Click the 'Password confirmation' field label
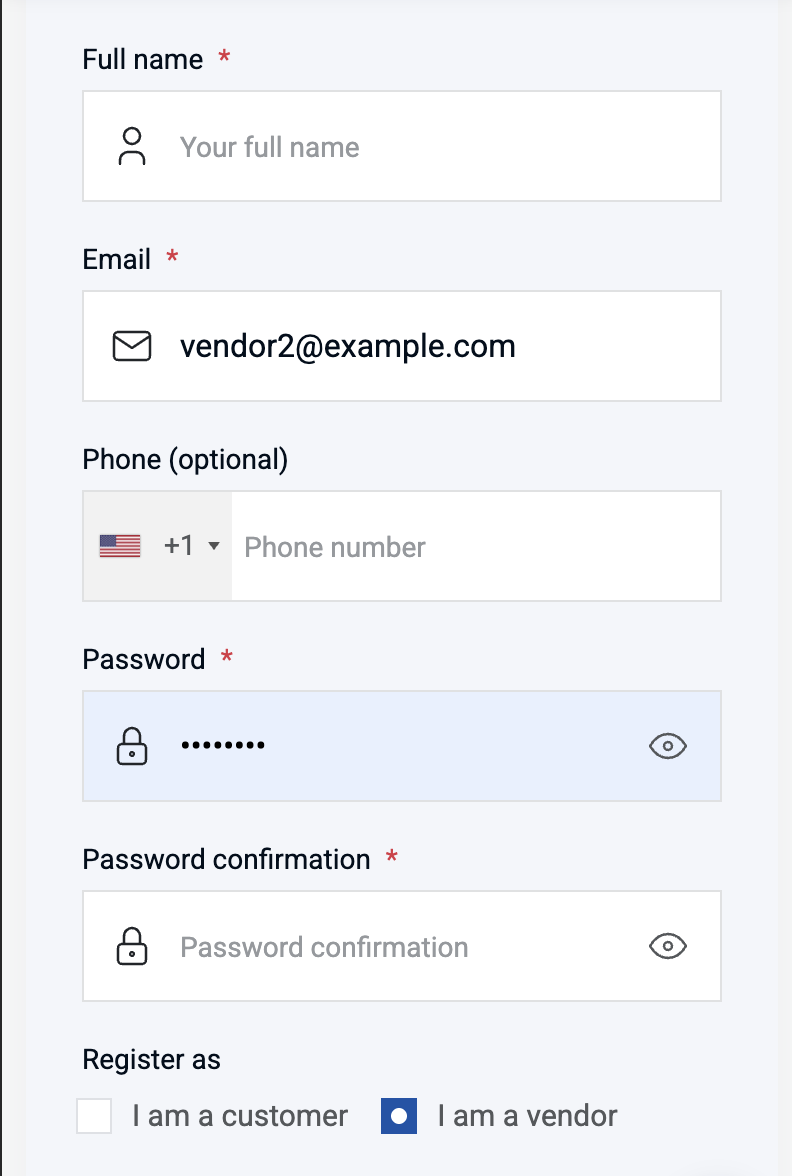This screenshot has height=1176, width=792. 226,859
